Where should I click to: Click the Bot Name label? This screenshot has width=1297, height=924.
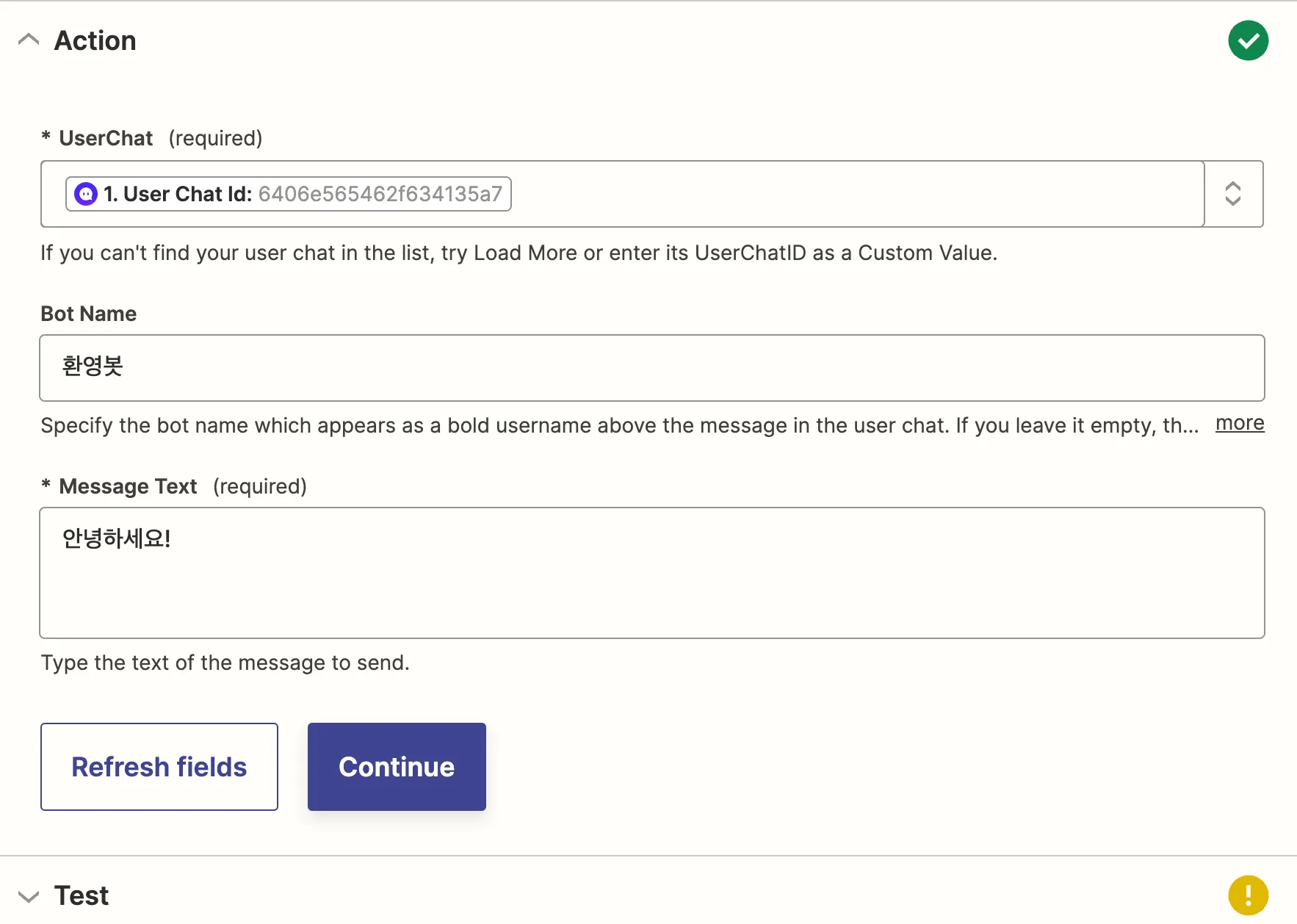click(x=89, y=314)
